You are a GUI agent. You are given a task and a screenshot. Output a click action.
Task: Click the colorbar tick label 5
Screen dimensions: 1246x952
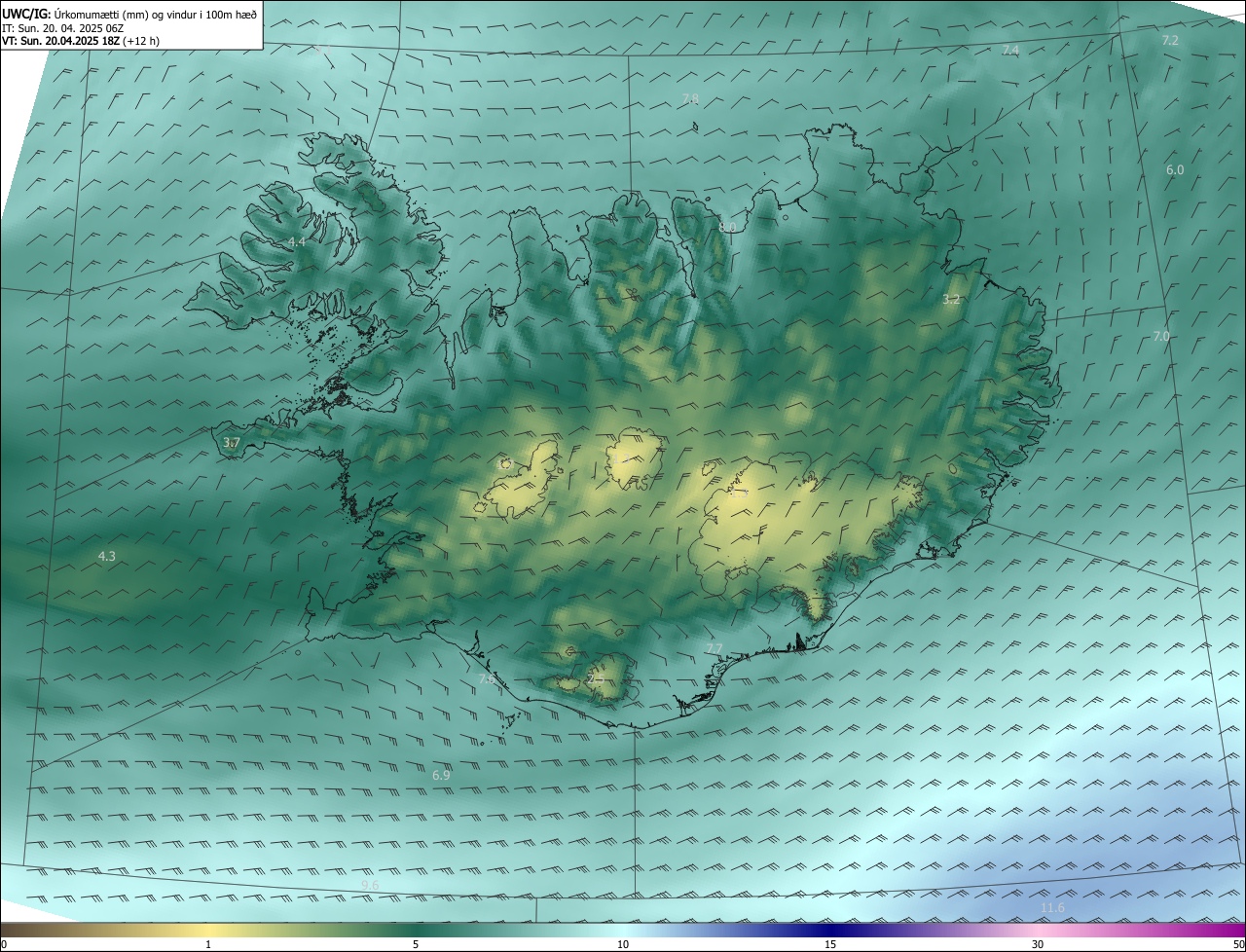[416, 944]
